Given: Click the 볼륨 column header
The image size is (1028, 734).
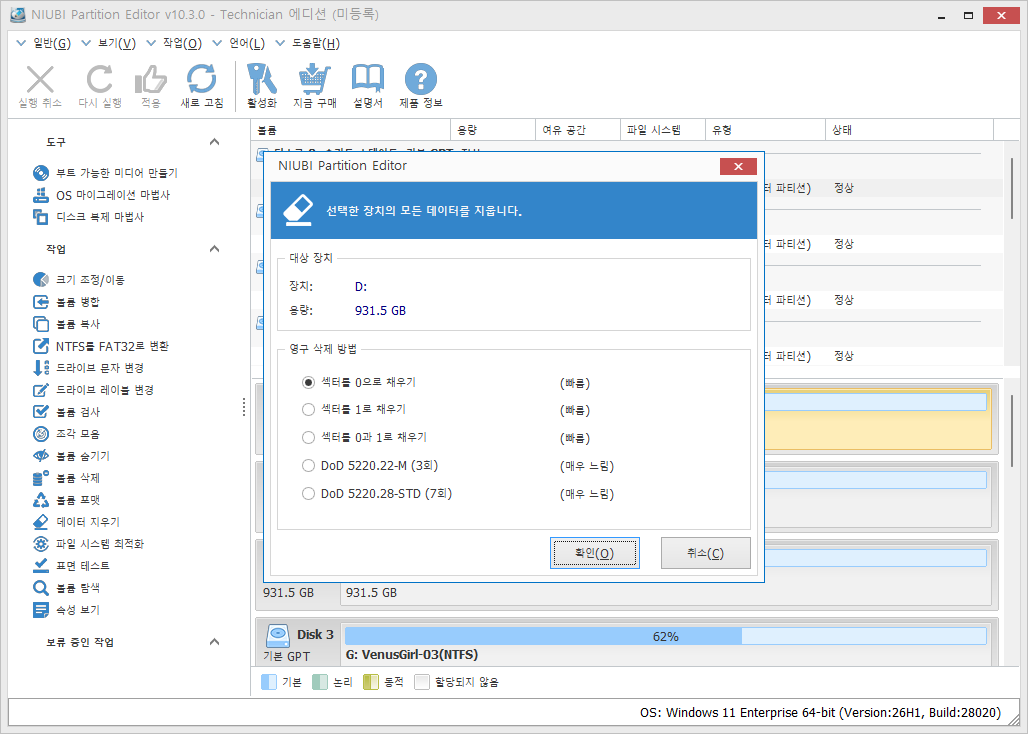Looking at the screenshot, I should 351,130.
